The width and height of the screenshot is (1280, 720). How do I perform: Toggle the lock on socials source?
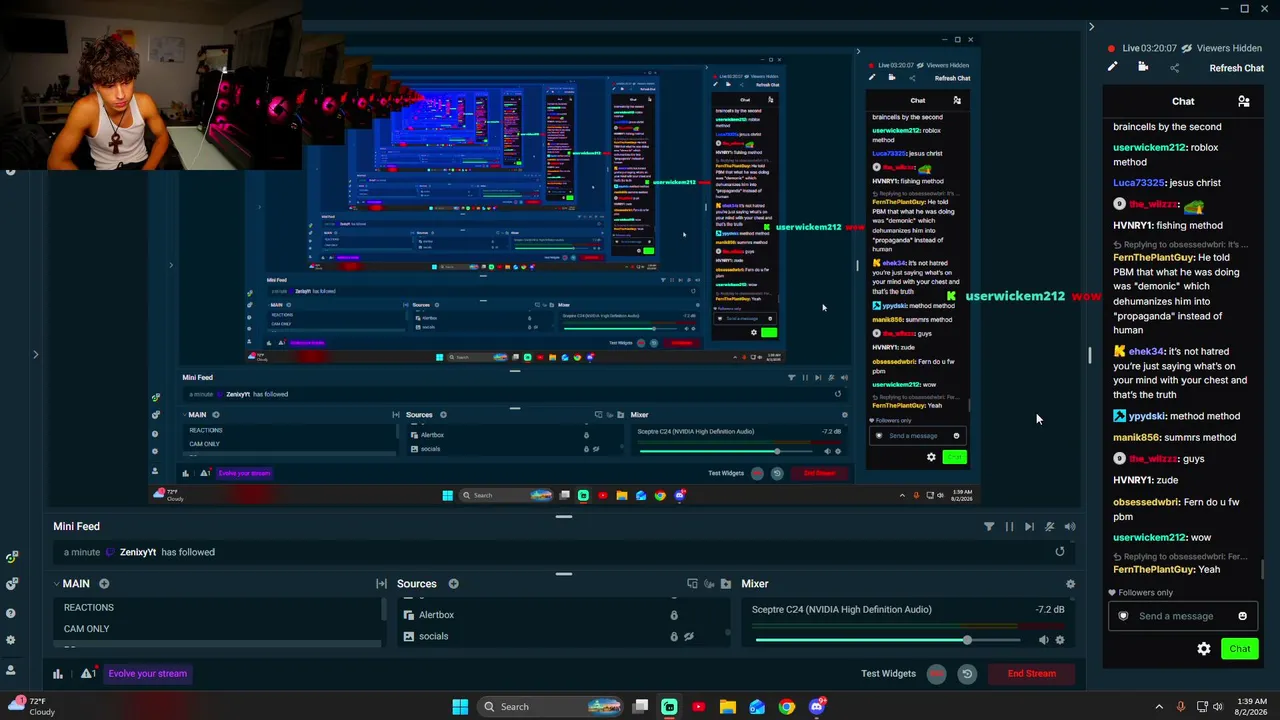coord(674,636)
